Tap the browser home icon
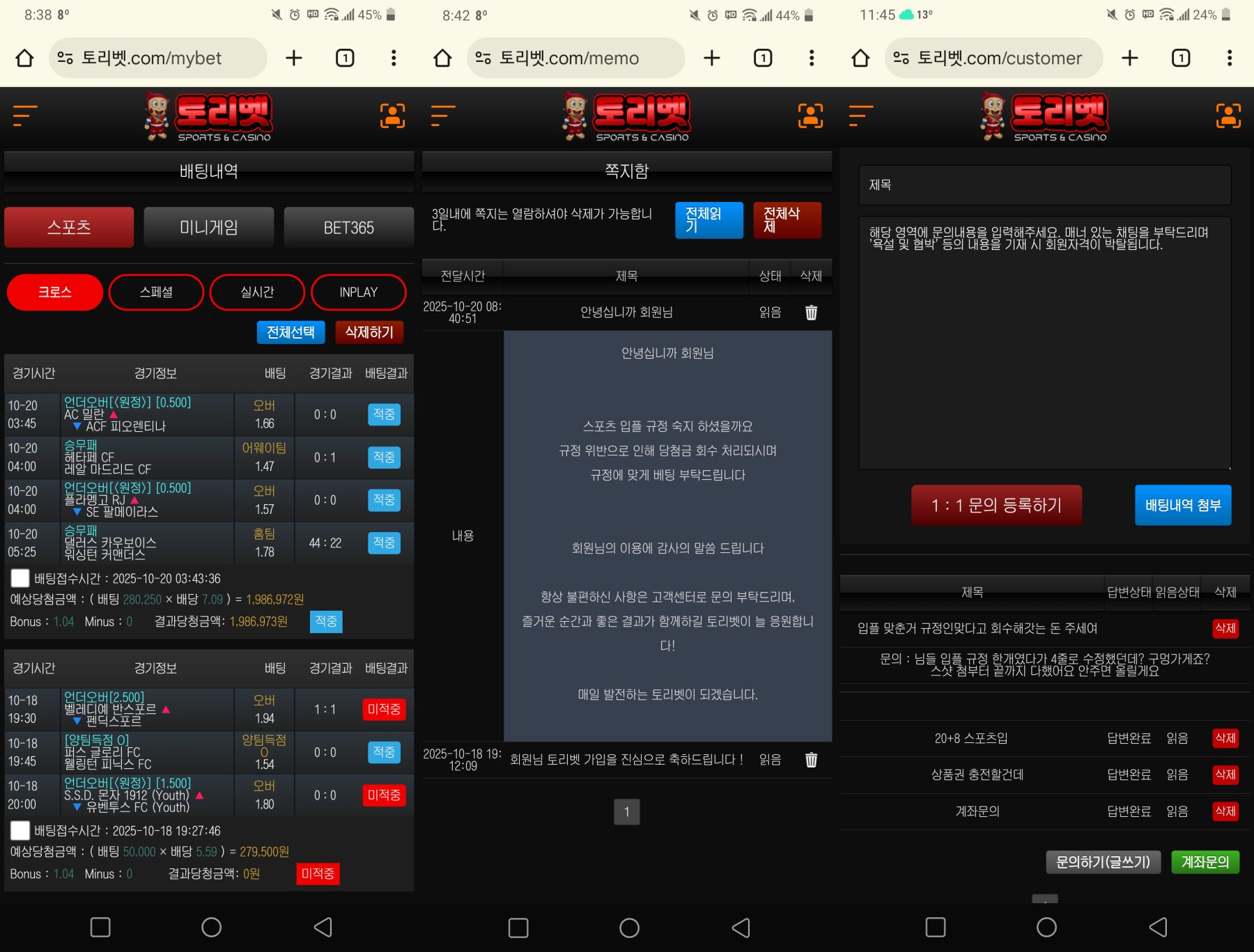The height and width of the screenshot is (952, 1254). (24, 58)
